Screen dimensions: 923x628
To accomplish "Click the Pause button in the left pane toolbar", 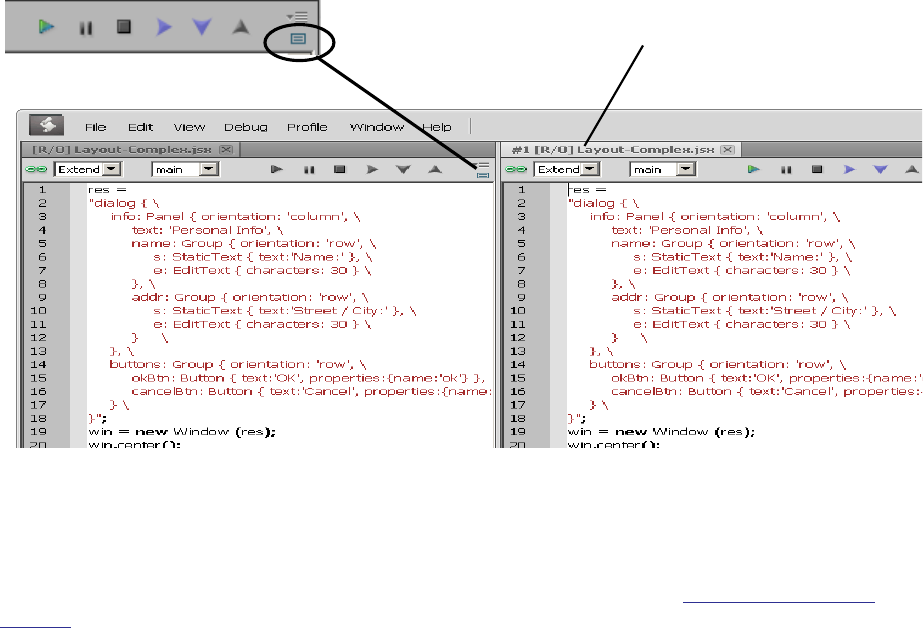I will click(x=309, y=170).
